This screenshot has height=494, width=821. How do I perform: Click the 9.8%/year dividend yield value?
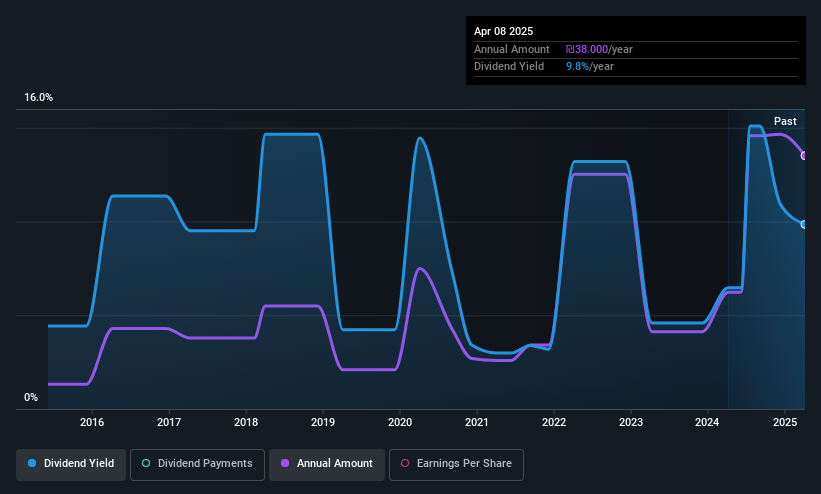click(x=590, y=66)
